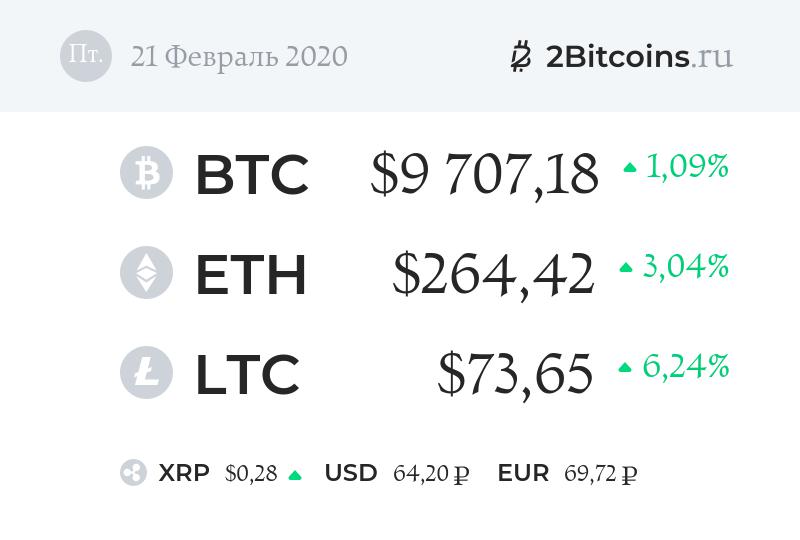
Task: Click the Пт. weekday circle badge
Action: pyautogui.click(x=86, y=55)
